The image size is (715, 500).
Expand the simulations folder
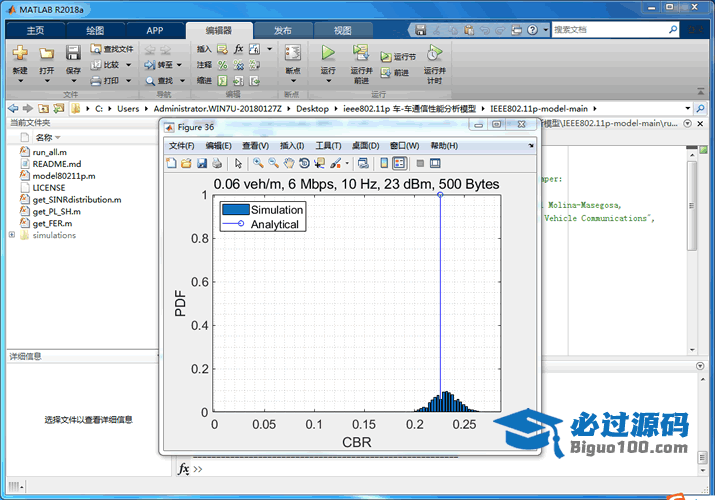[12, 235]
